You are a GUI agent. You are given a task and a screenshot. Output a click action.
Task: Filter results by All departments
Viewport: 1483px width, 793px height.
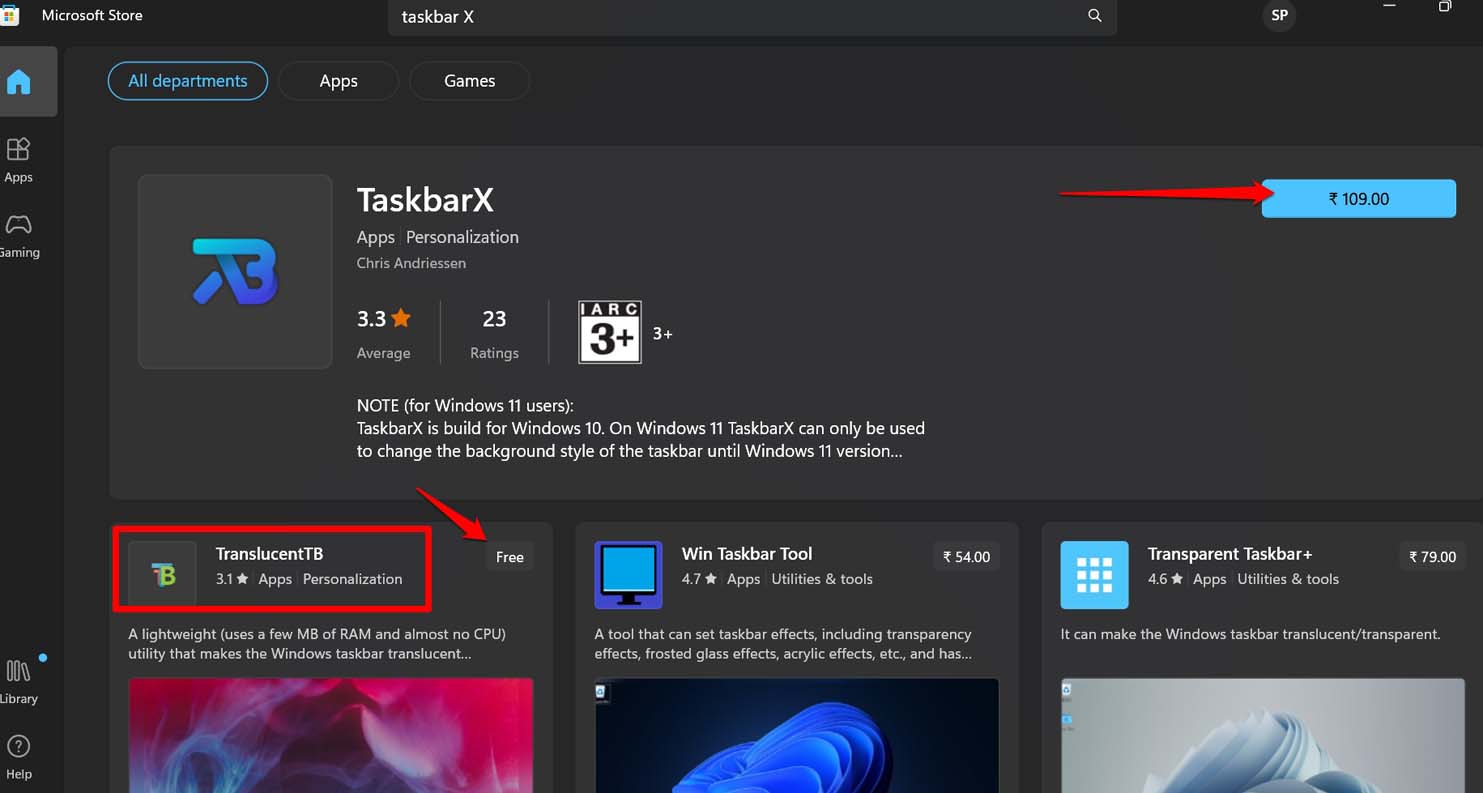pyautogui.click(x=187, y=80)
